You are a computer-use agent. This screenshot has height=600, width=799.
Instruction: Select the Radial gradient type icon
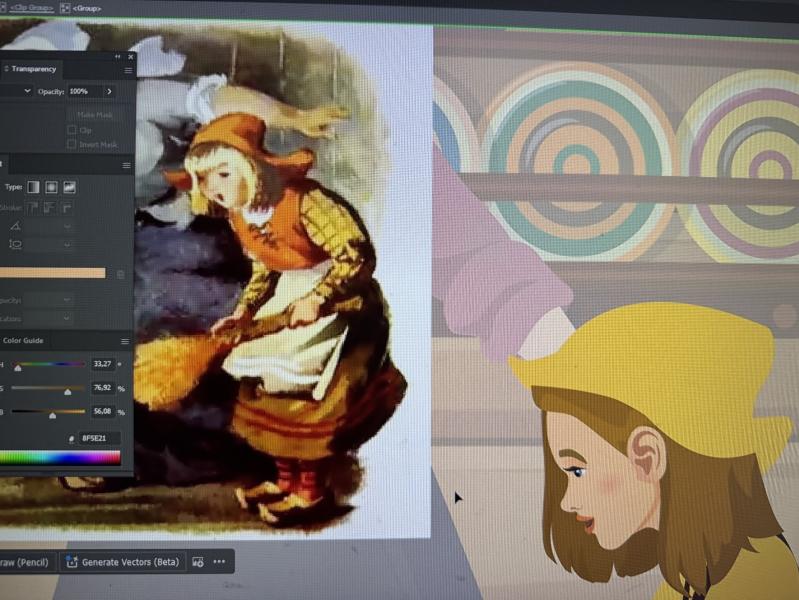[x=51, y=187]
